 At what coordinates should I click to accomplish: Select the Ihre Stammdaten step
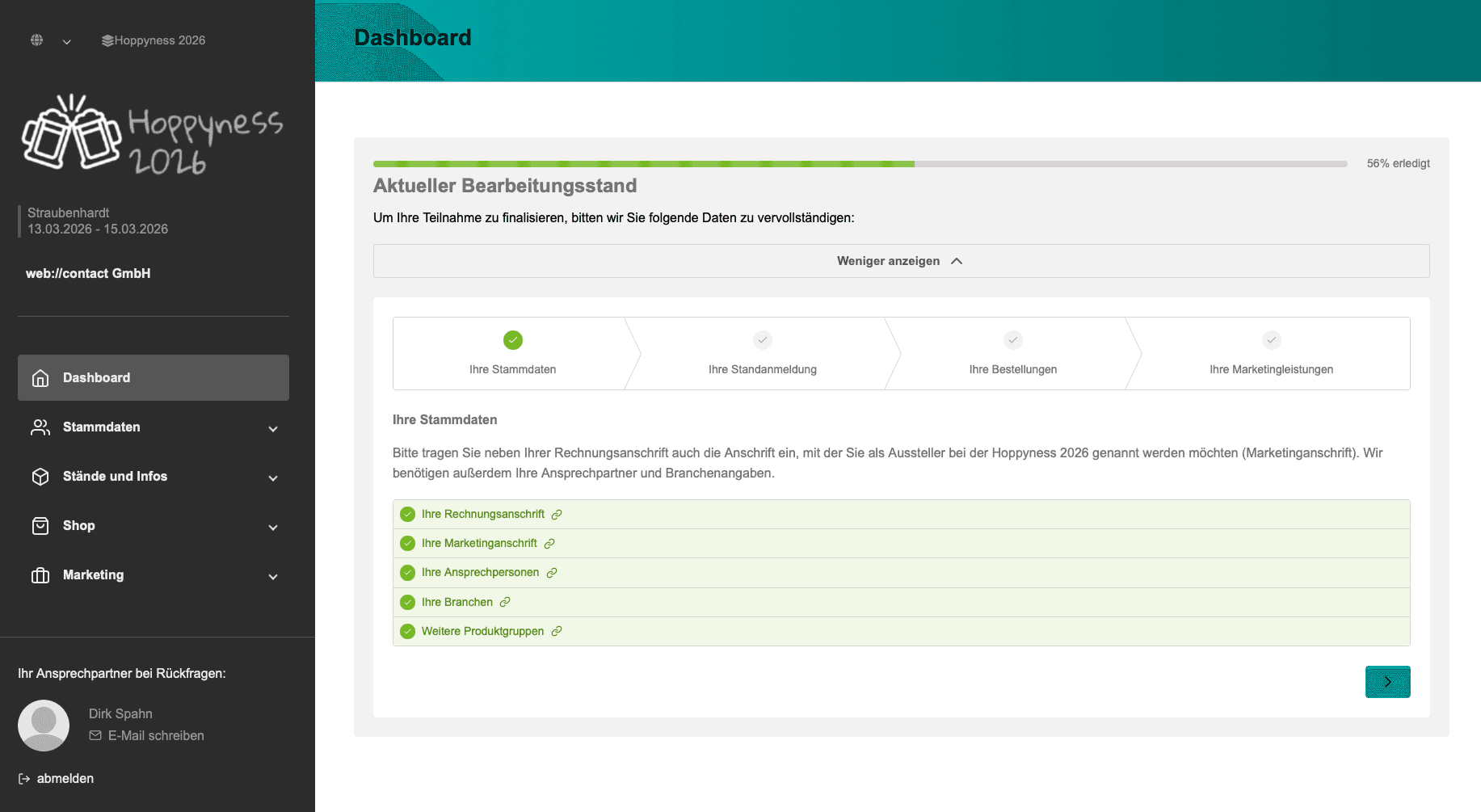point(513,353)
